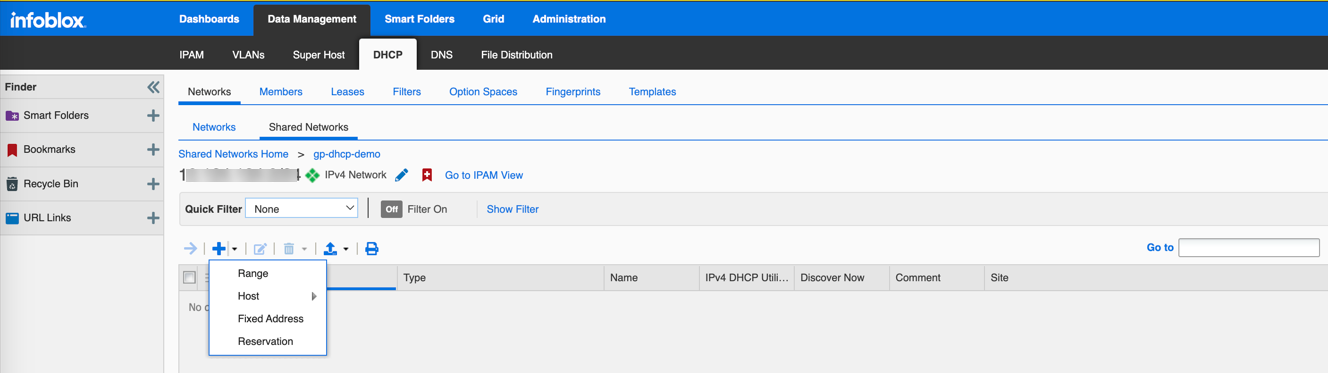Open the Filters tab
1328x373 pixels.
tap(407, 92)
